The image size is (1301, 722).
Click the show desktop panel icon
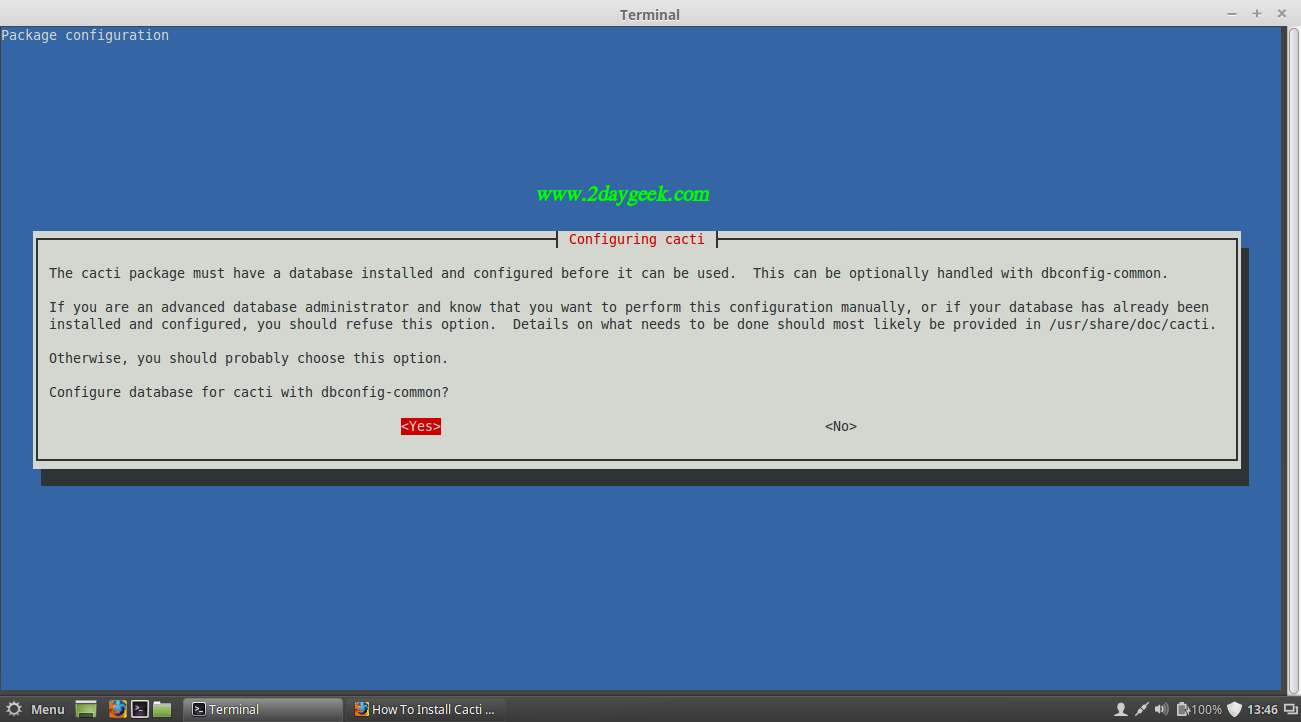(86, 709)
